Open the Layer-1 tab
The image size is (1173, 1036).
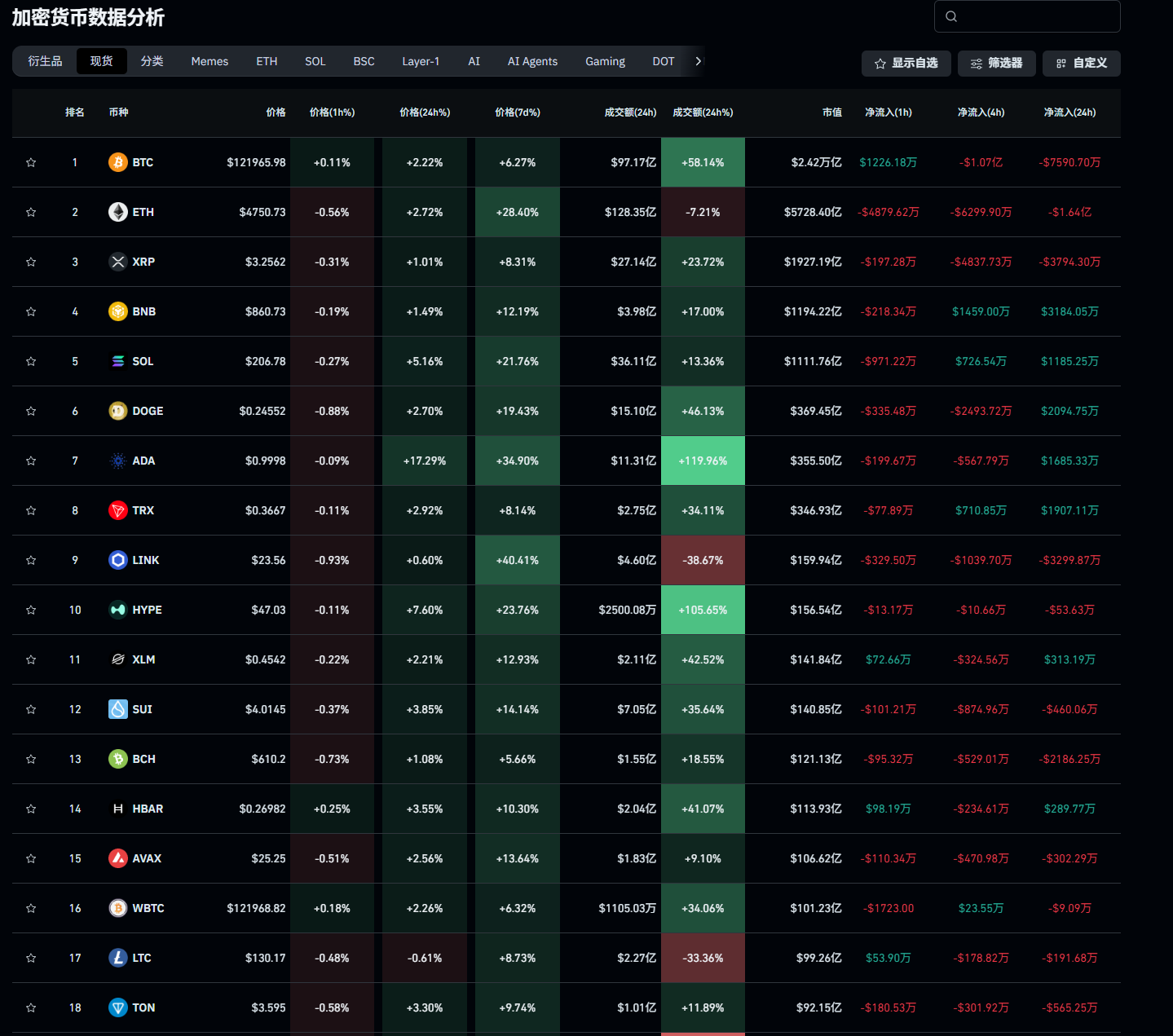click(x=421, y=61)
